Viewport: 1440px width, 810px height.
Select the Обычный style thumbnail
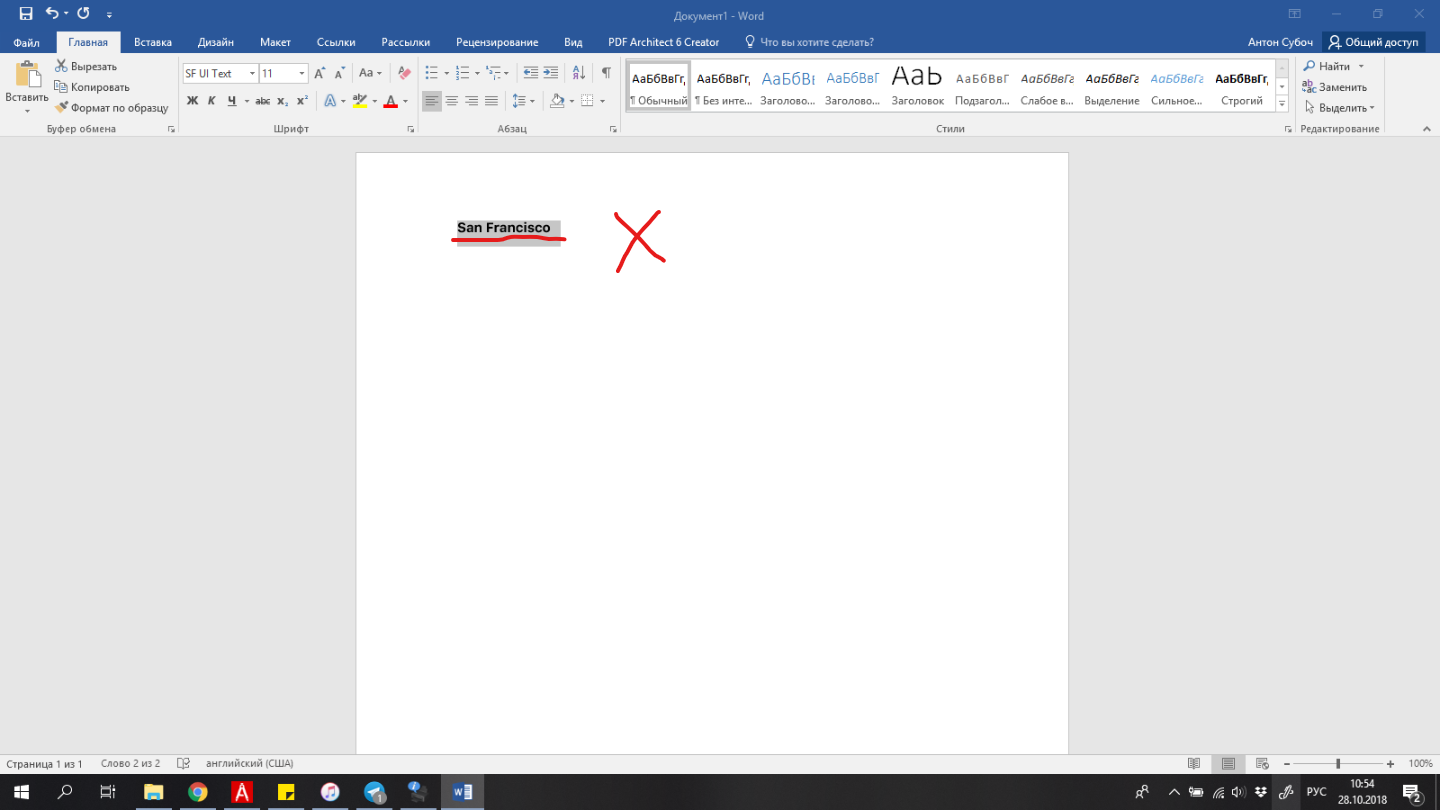[x=659, y=86]
